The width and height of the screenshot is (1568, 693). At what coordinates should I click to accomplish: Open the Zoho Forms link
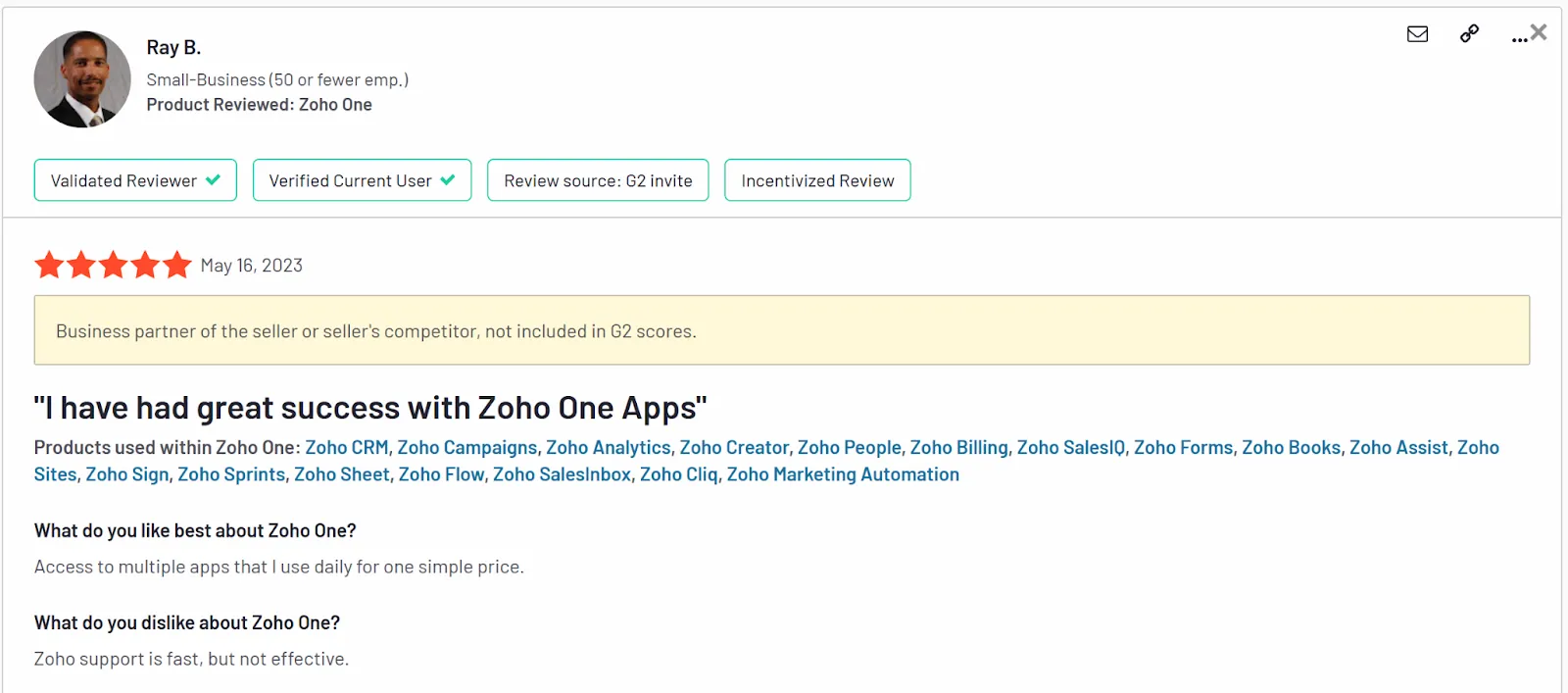1184,447
